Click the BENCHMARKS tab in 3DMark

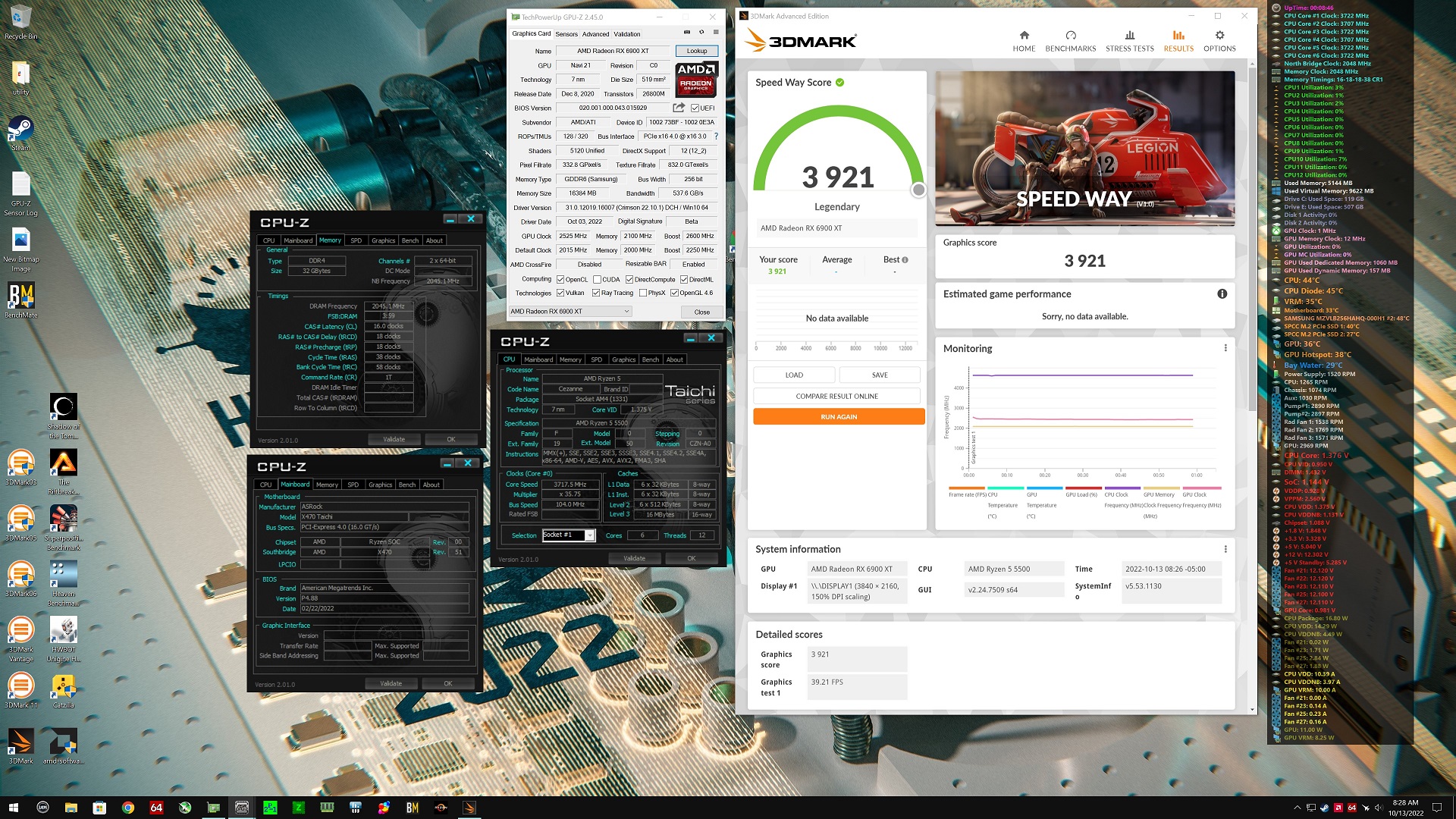[1070, 41]
